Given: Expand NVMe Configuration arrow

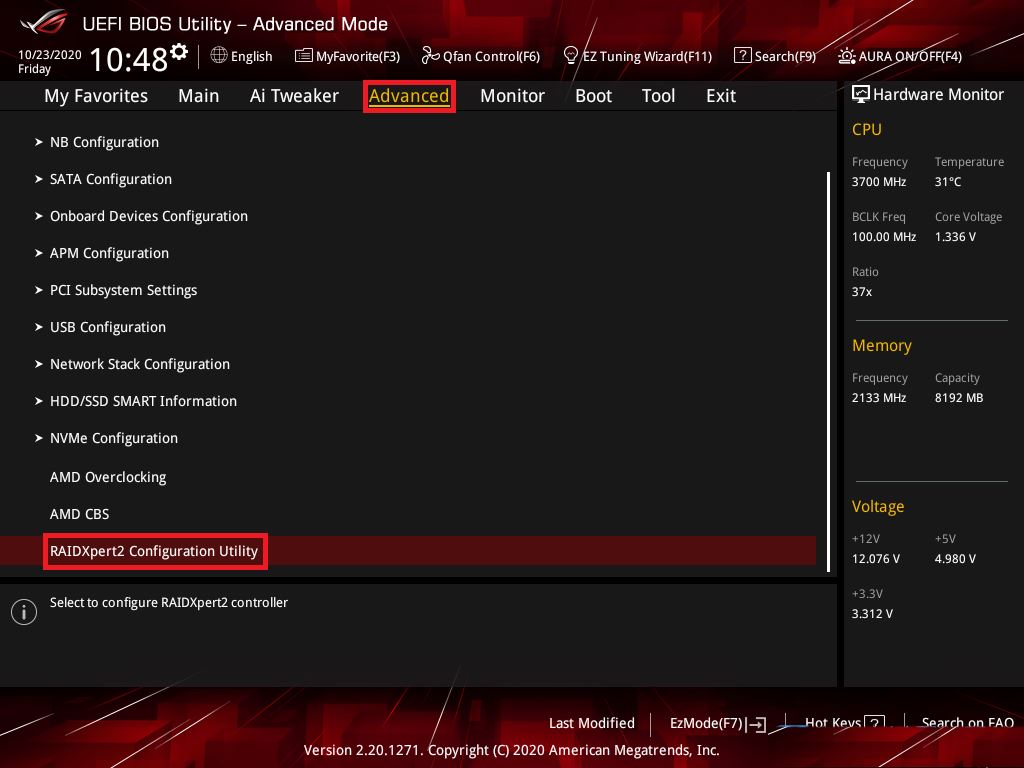Looking at the screenshot, I should click(39, 438).
